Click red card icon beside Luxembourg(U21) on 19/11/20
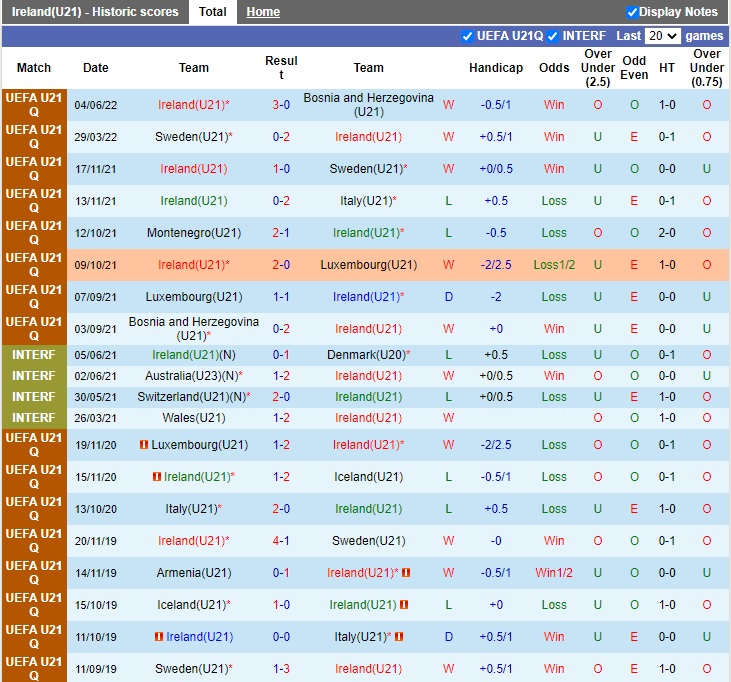 point(144,445)
